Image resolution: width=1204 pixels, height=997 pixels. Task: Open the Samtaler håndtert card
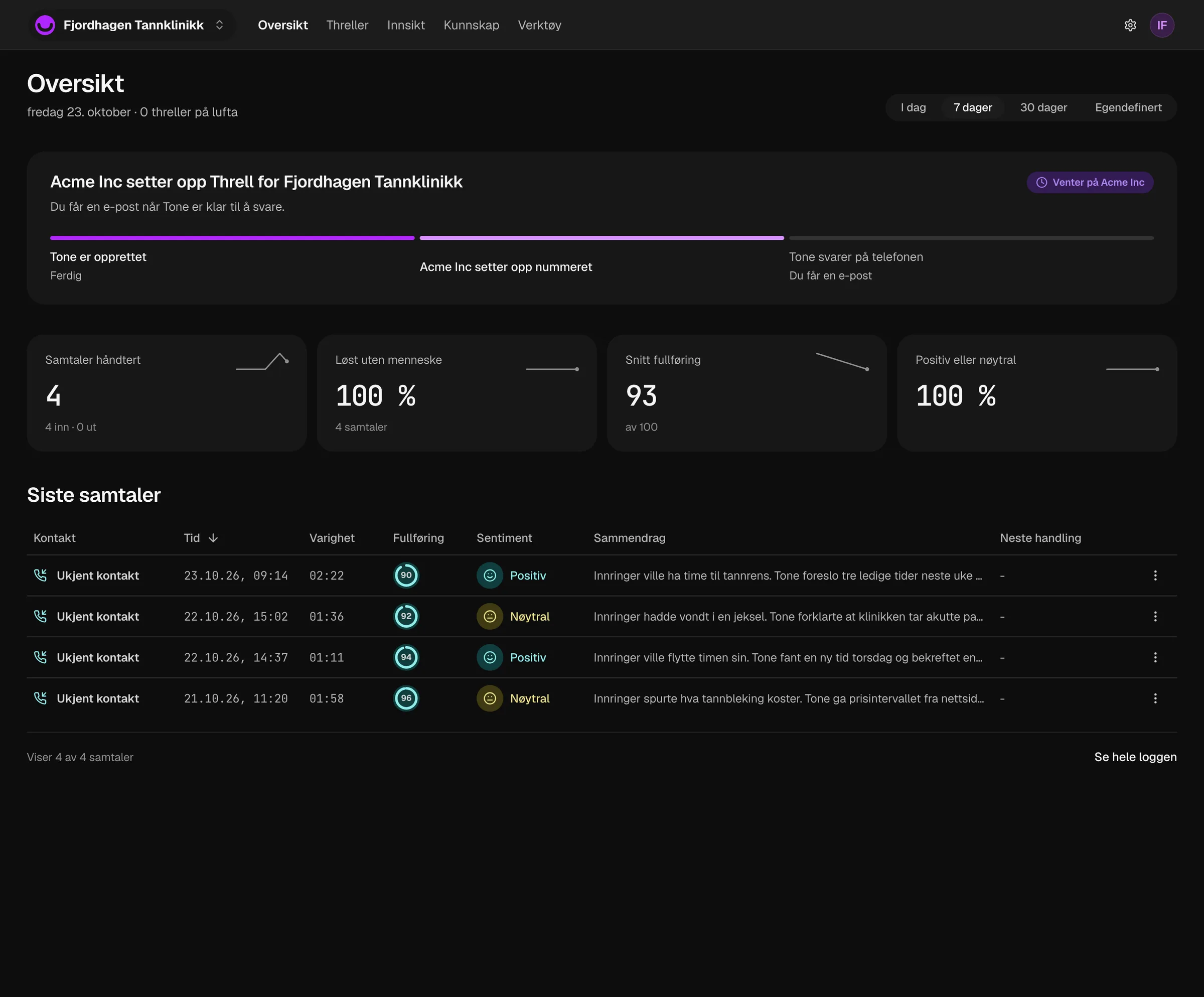(x=166, y=393)
